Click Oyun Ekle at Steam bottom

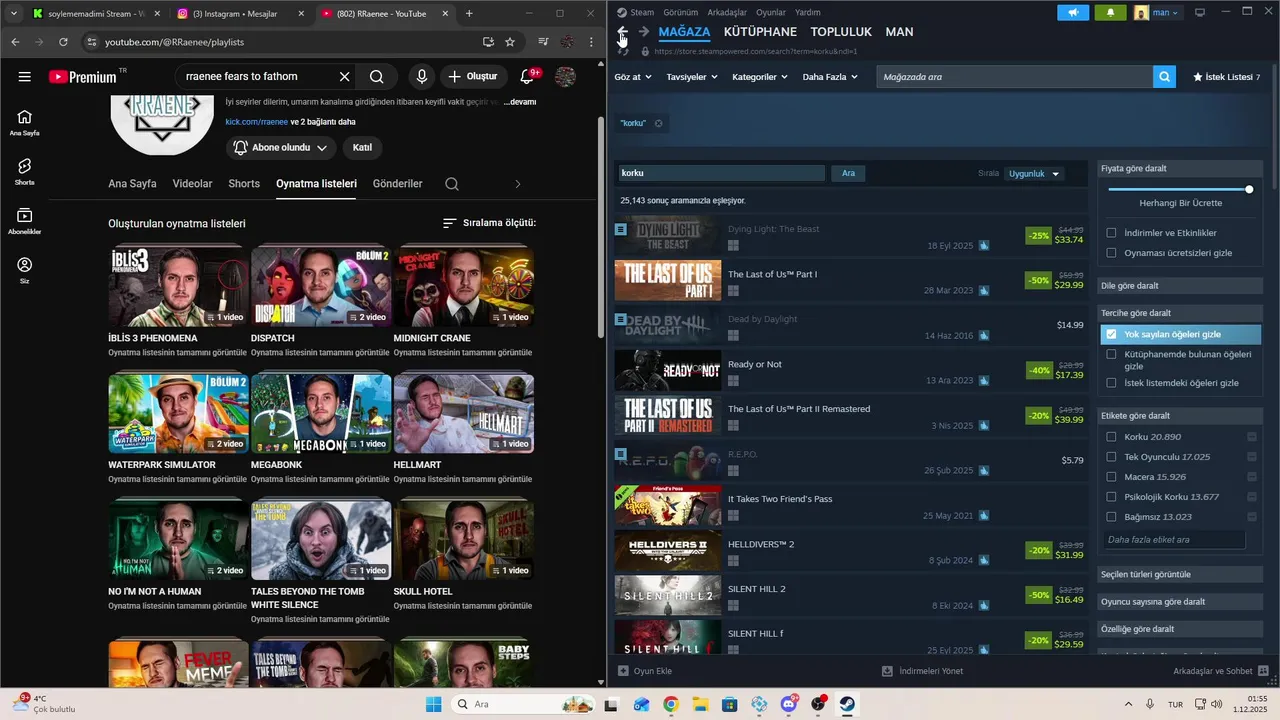point(645,671)
